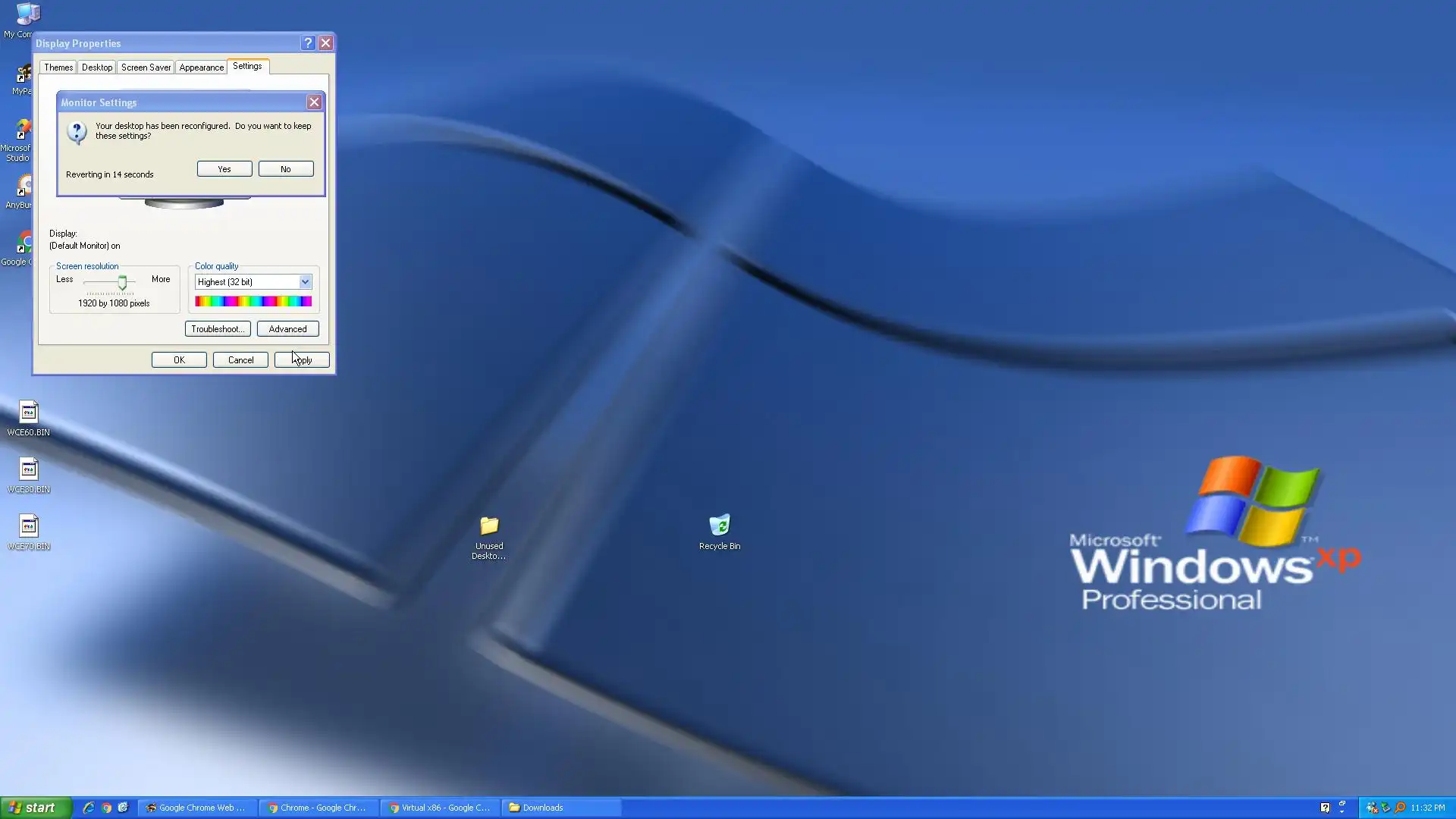Click the Chrome quick launch icon
This screenshot has height=819, width=1456.
click(106, 808)
